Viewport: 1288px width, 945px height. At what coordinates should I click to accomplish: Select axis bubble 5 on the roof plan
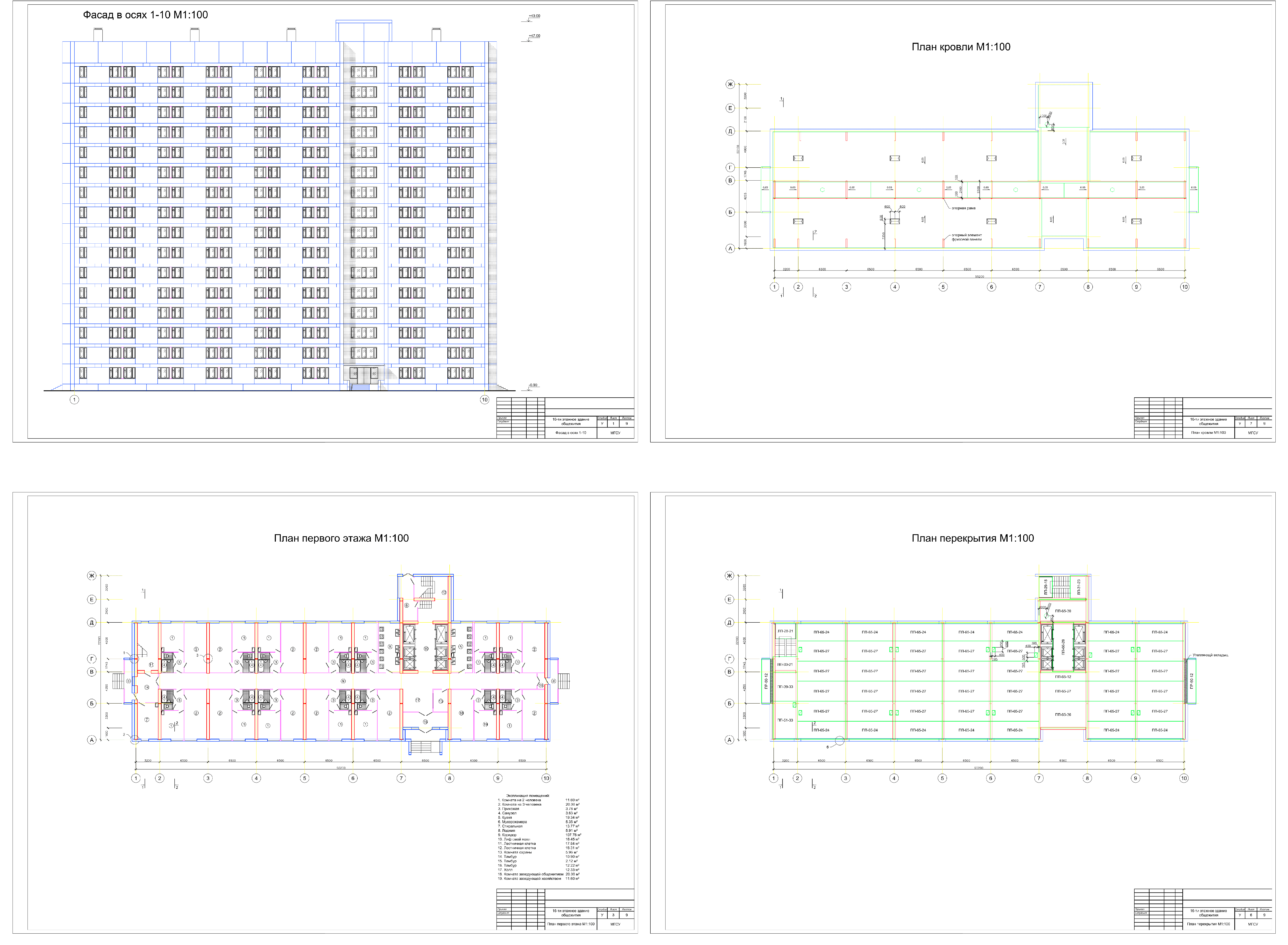(x=943, y=287)
